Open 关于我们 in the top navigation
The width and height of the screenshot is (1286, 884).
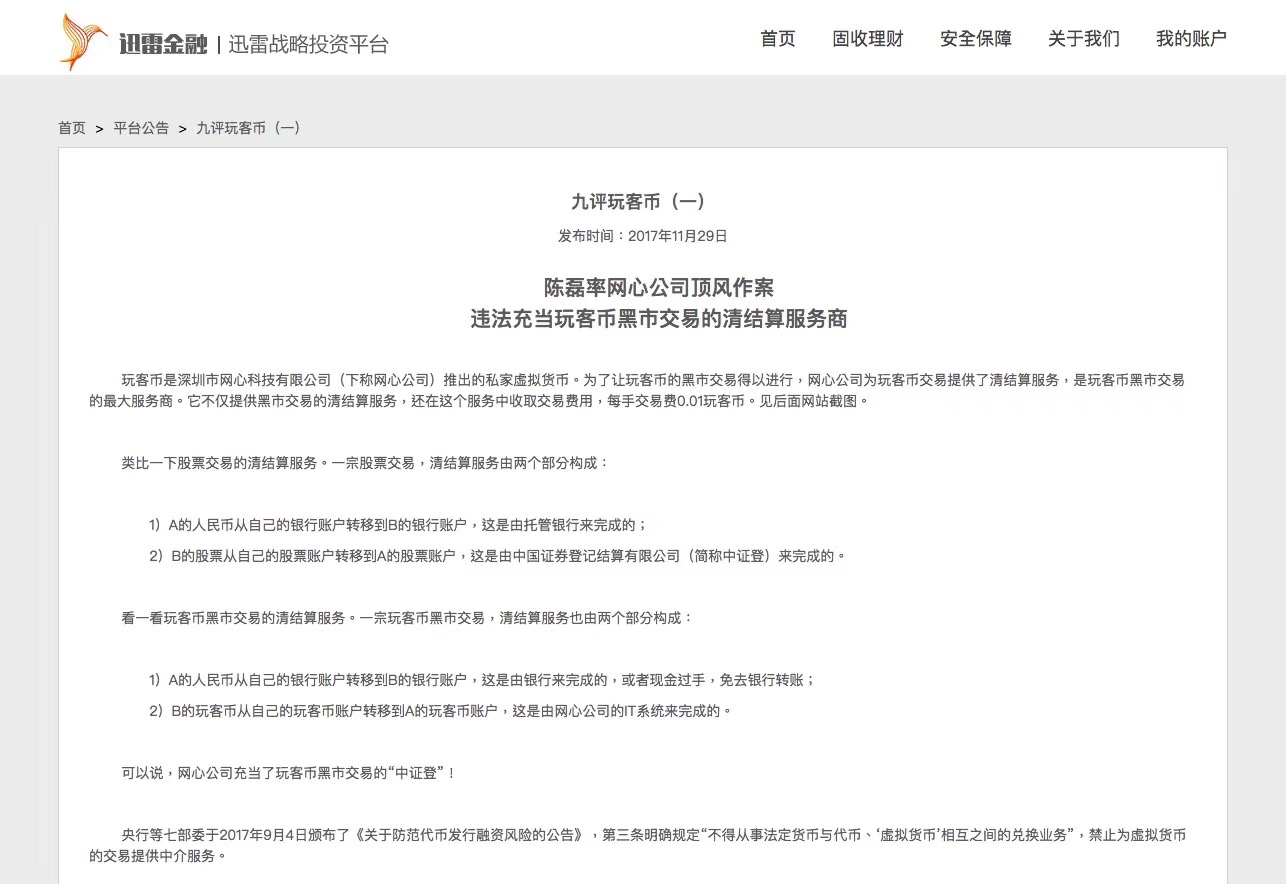click(1084, 38)
